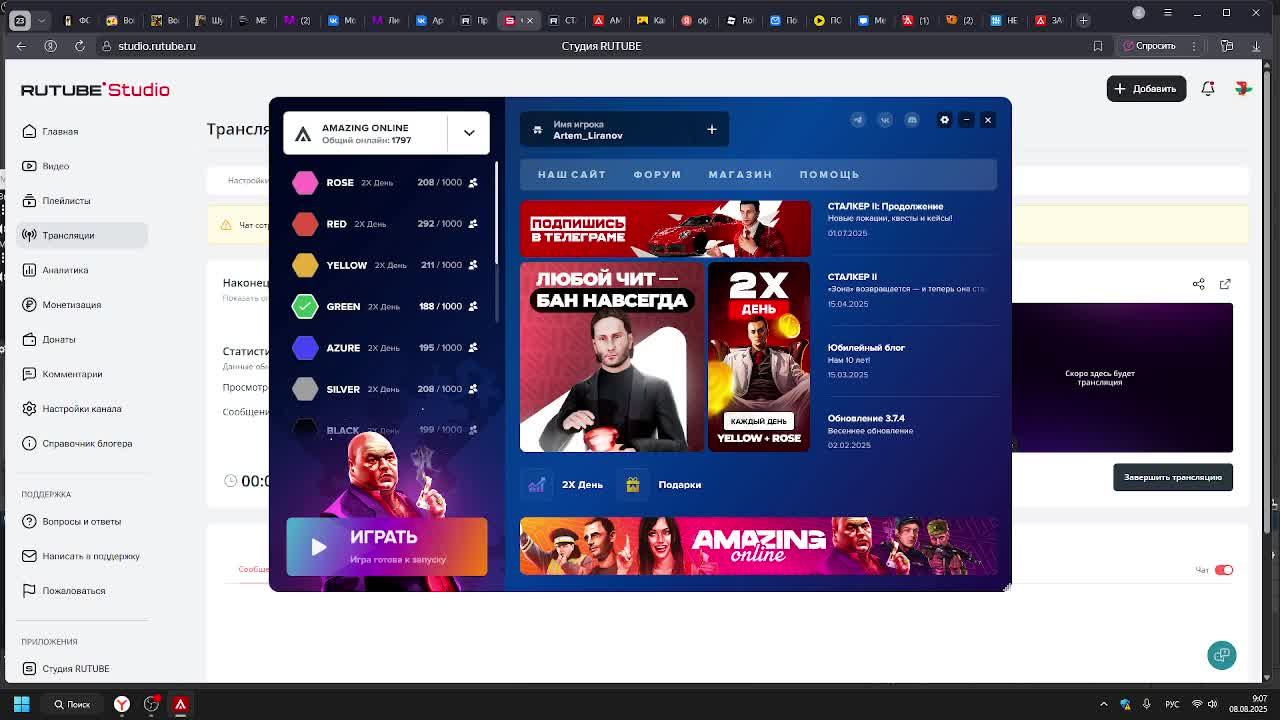The width and height of the screenshot is (1280, 720).
Task: Click the Видео icon in sidebar
Action: point(29,166)
